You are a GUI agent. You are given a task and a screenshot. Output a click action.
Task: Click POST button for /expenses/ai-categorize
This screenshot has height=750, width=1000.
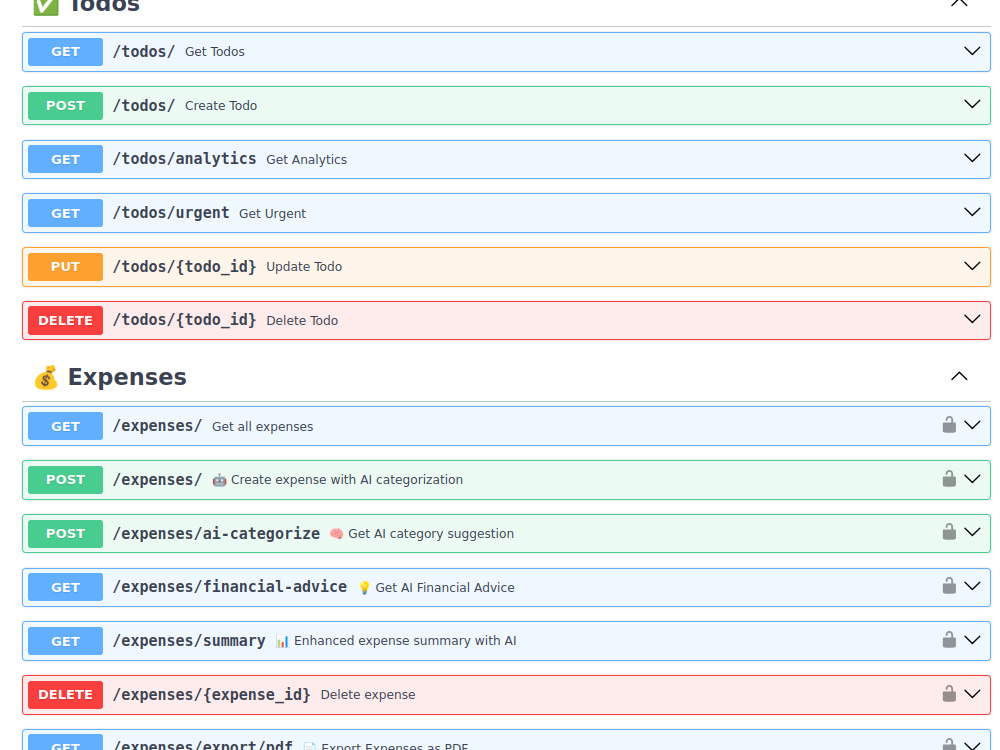(66, 533)
